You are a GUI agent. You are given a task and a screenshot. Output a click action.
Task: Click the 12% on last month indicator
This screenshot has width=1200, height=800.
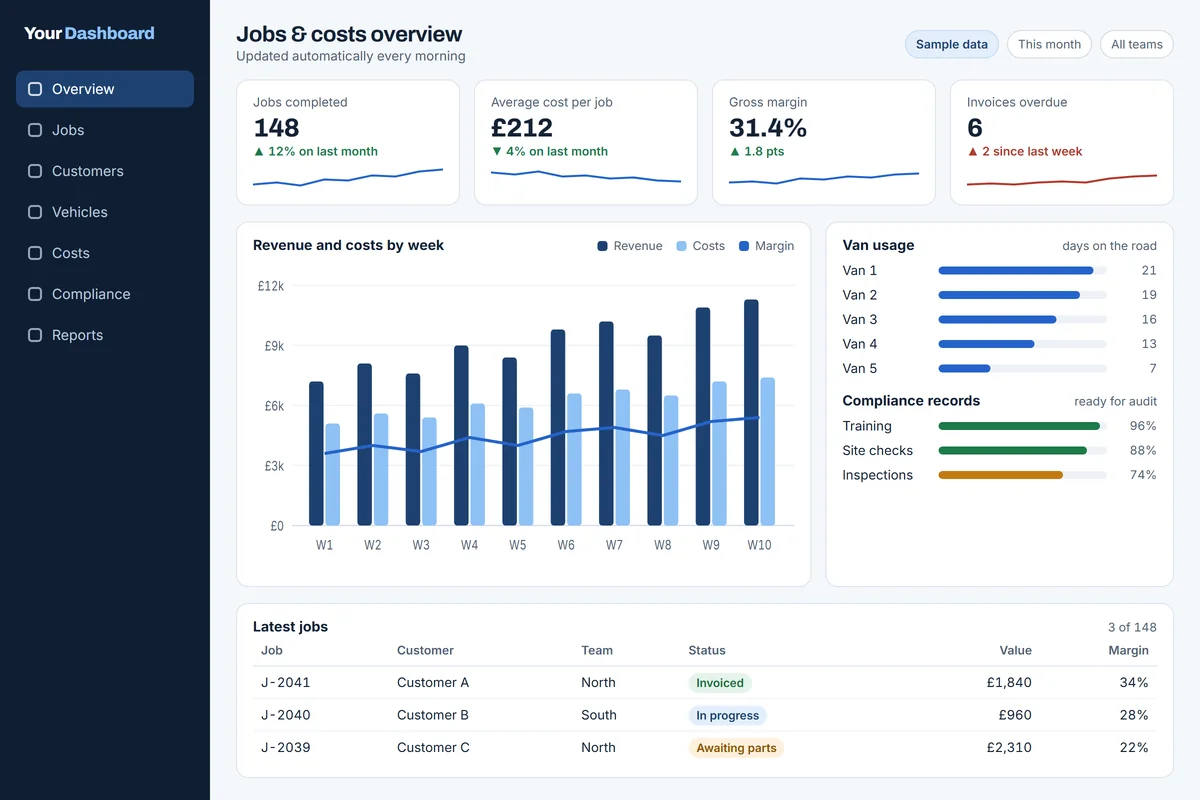[x=315, y=152]
